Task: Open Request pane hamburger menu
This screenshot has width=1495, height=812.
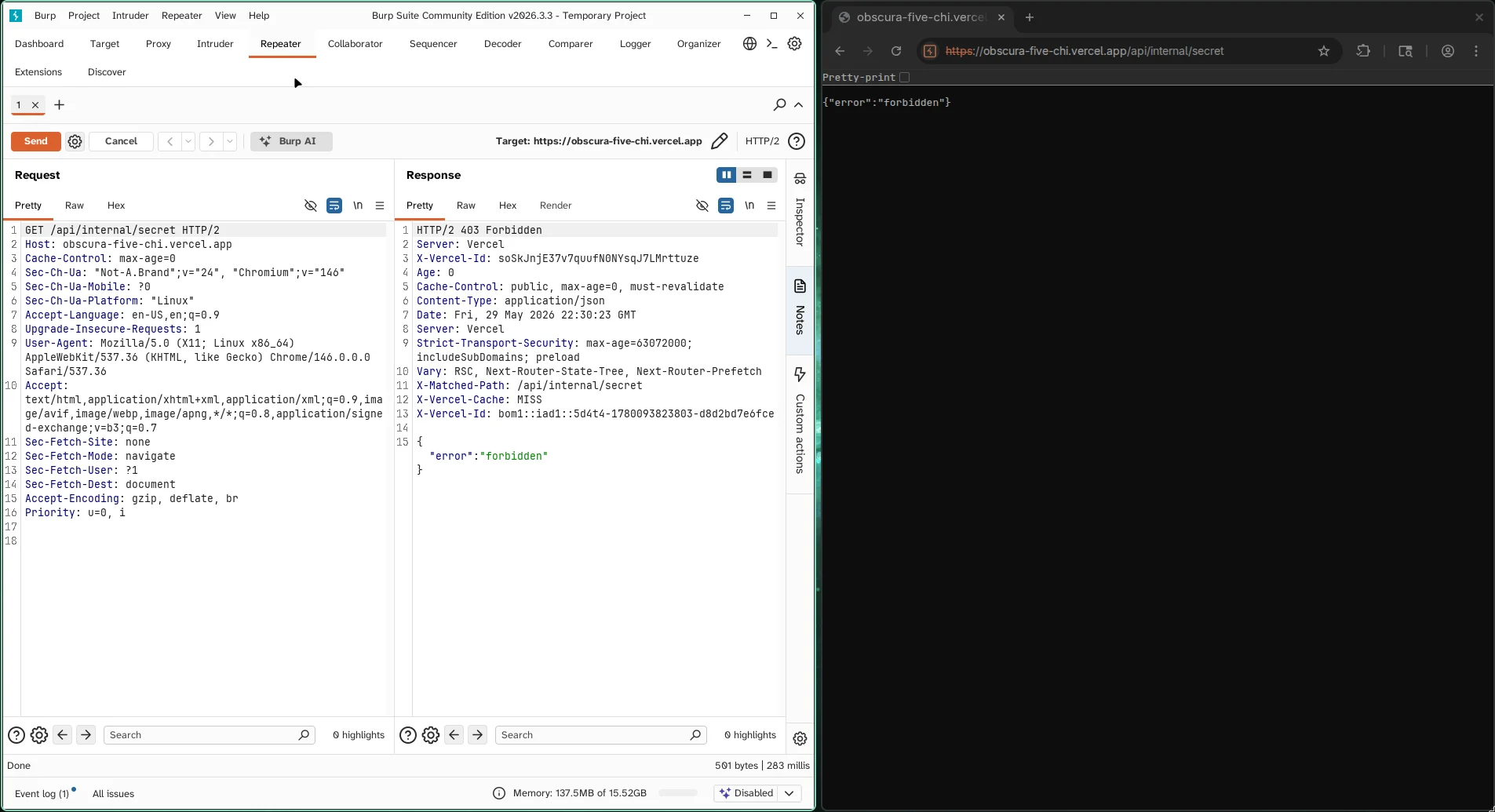Action: click(380, 206)
